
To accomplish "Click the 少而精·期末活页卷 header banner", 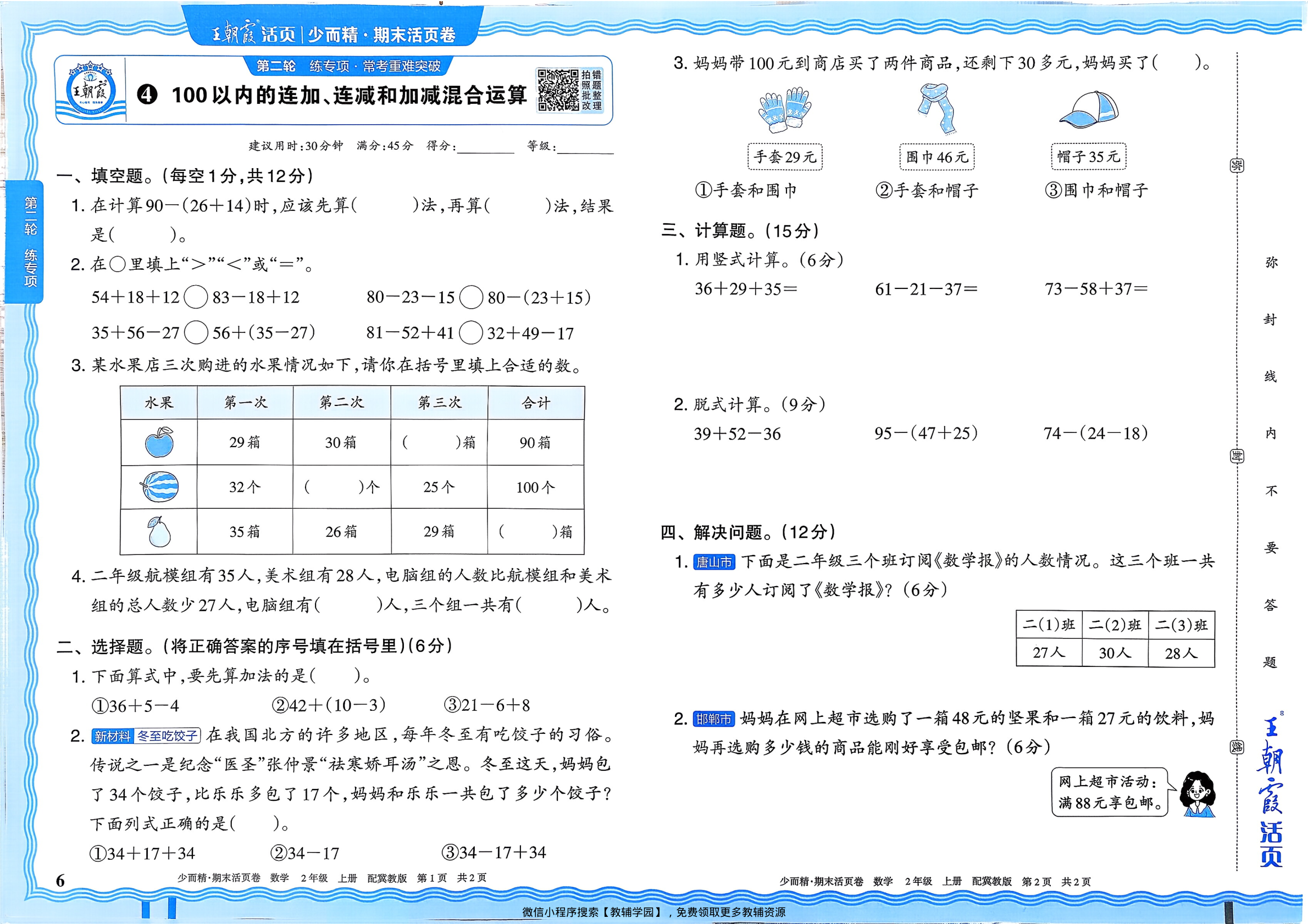I will click(334, 32).
